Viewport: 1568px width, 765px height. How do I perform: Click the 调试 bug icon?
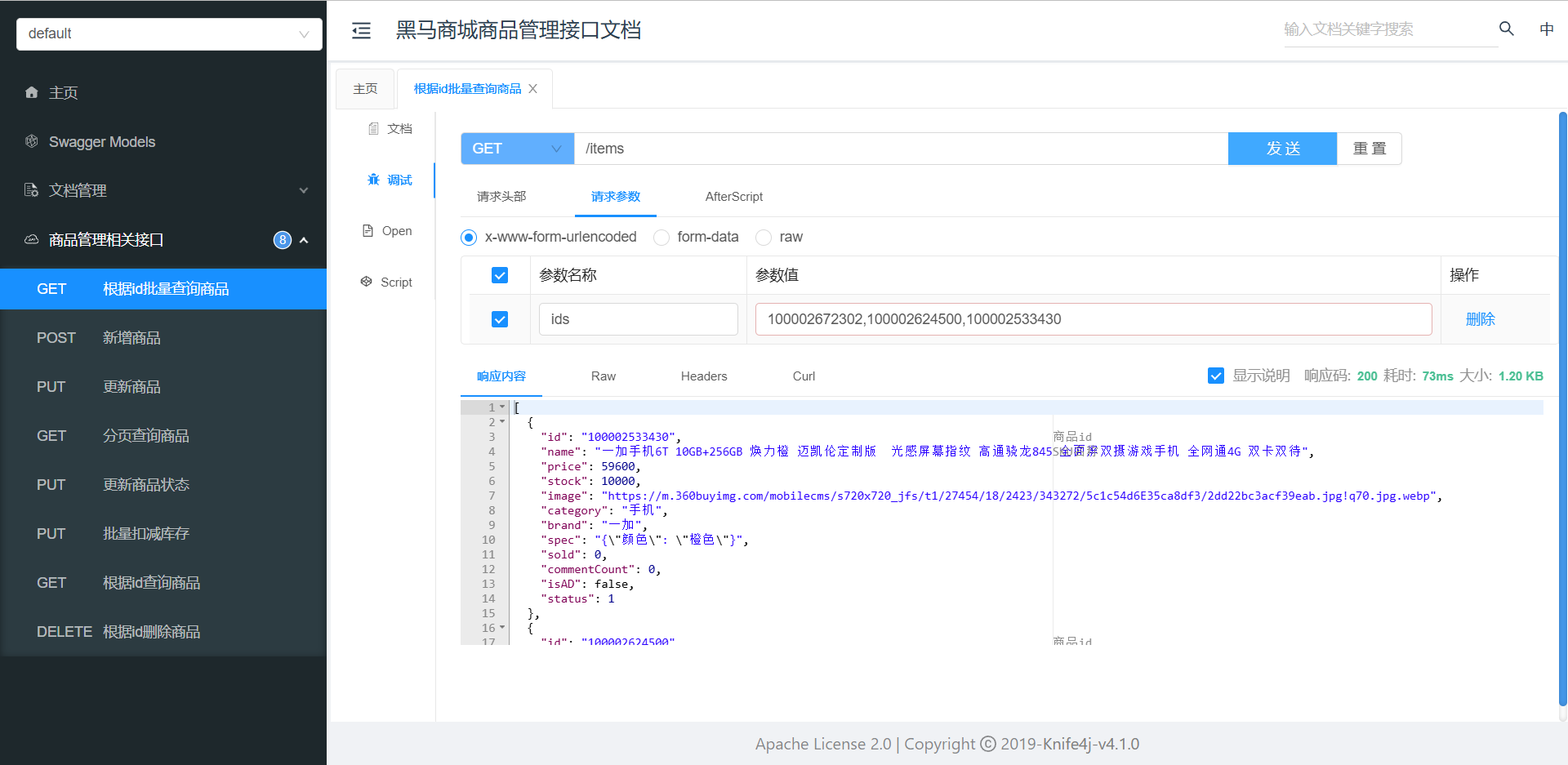pos(373,180)
